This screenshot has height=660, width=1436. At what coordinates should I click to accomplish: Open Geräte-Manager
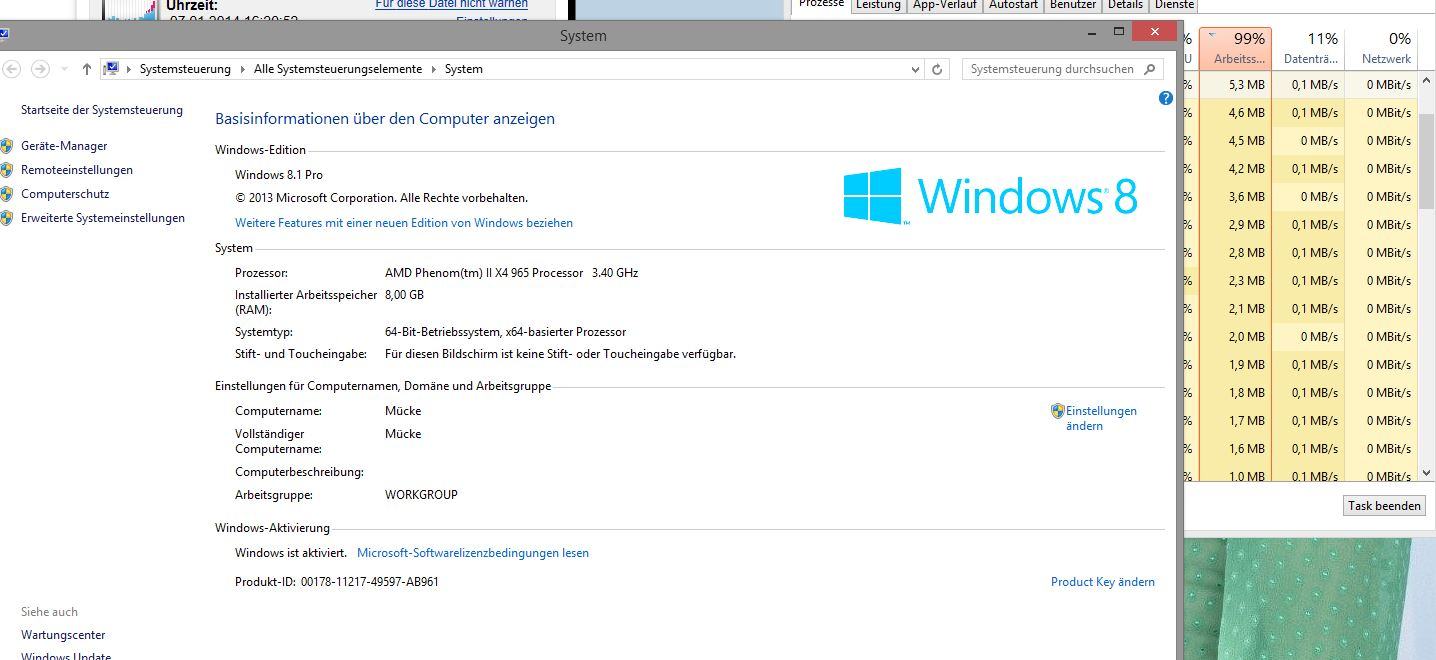(64, 146)
